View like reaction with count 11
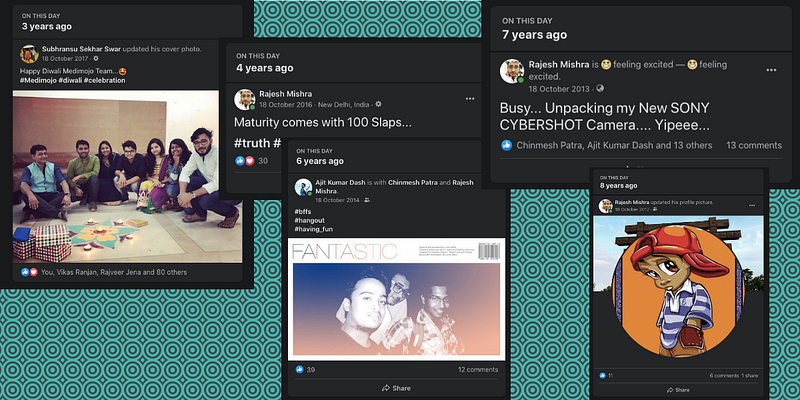 tap(606, 376)
